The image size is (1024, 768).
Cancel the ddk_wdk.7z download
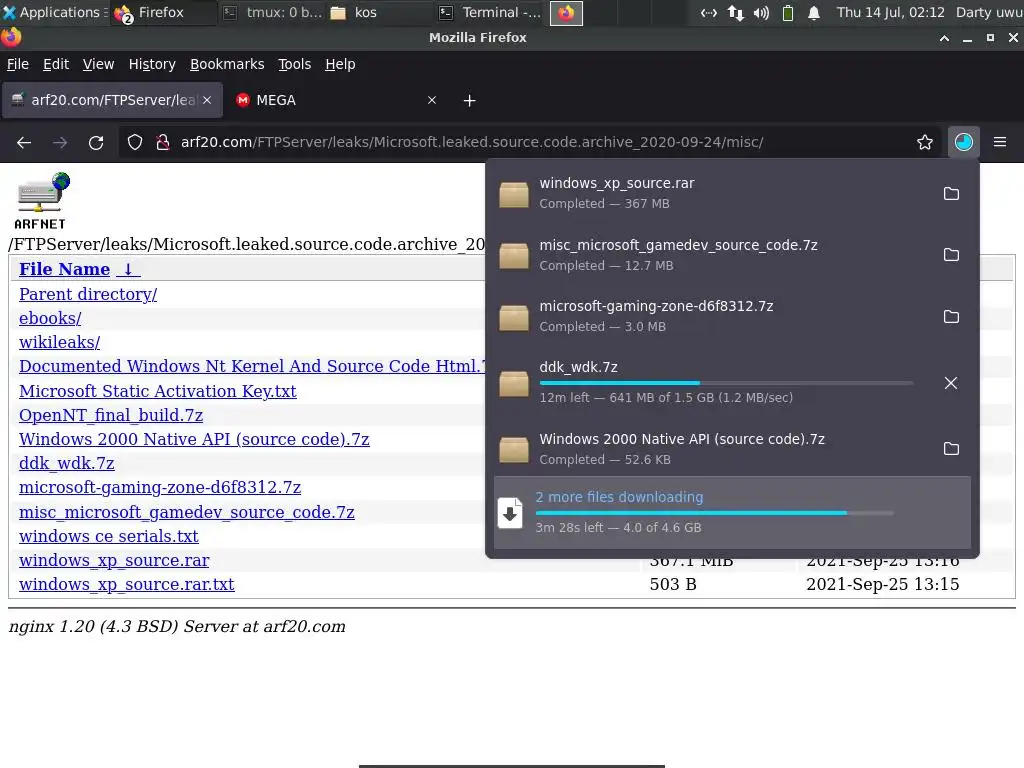951,383
